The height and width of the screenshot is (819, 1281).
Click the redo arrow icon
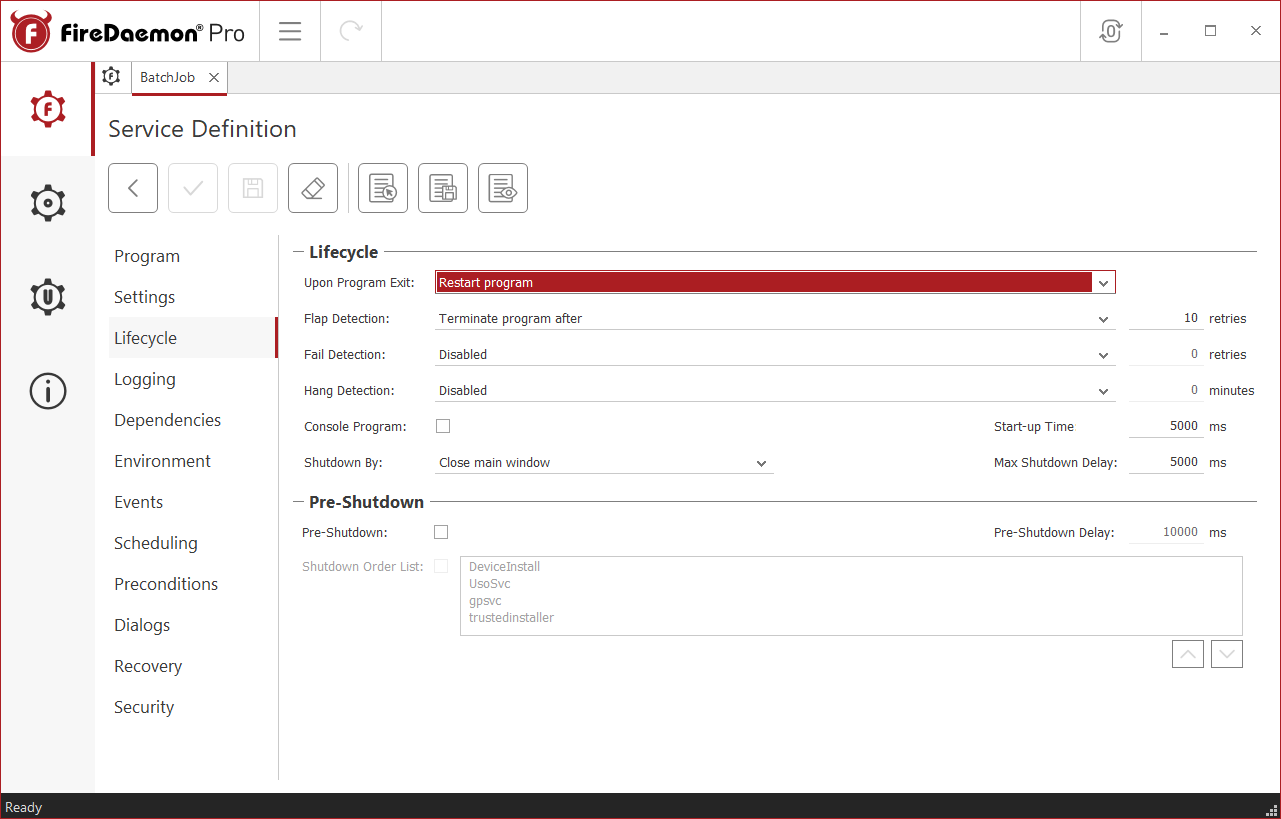tap(351, 31)
